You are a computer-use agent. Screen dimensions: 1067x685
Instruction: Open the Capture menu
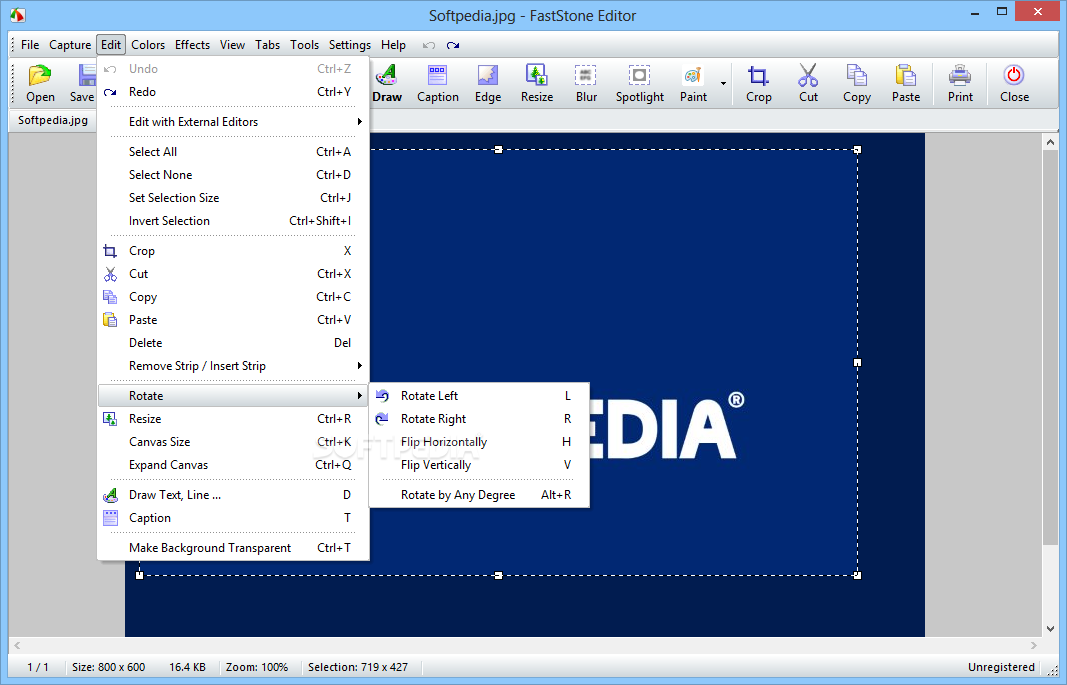(70, 45)
